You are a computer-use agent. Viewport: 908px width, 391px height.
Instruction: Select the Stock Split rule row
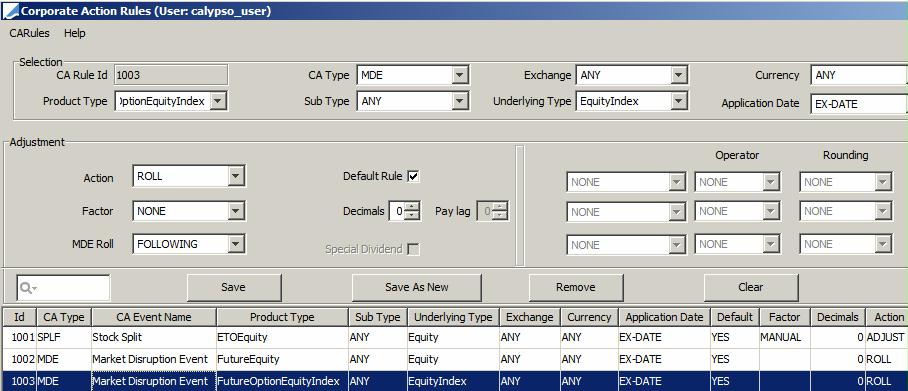pyautogui.click(x=454, y=337)
